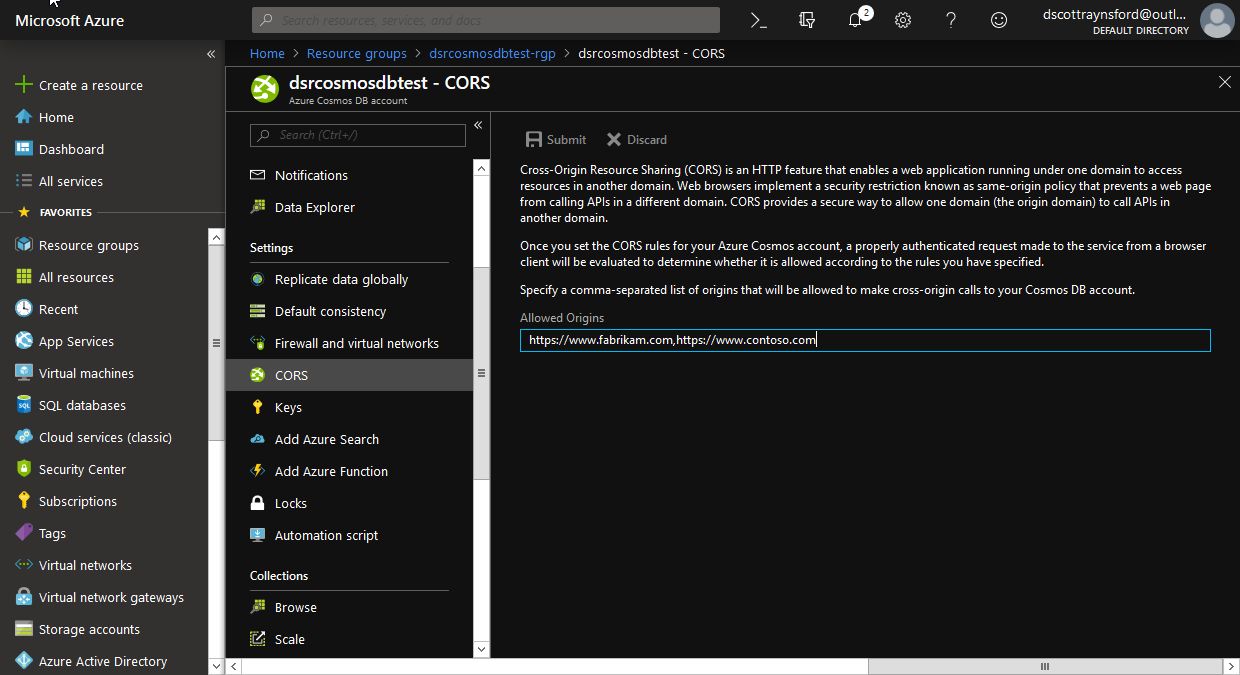Viewport: 1240px width, 675px height.
Task: Open Add Azure Search
Action: pos(349,439)
